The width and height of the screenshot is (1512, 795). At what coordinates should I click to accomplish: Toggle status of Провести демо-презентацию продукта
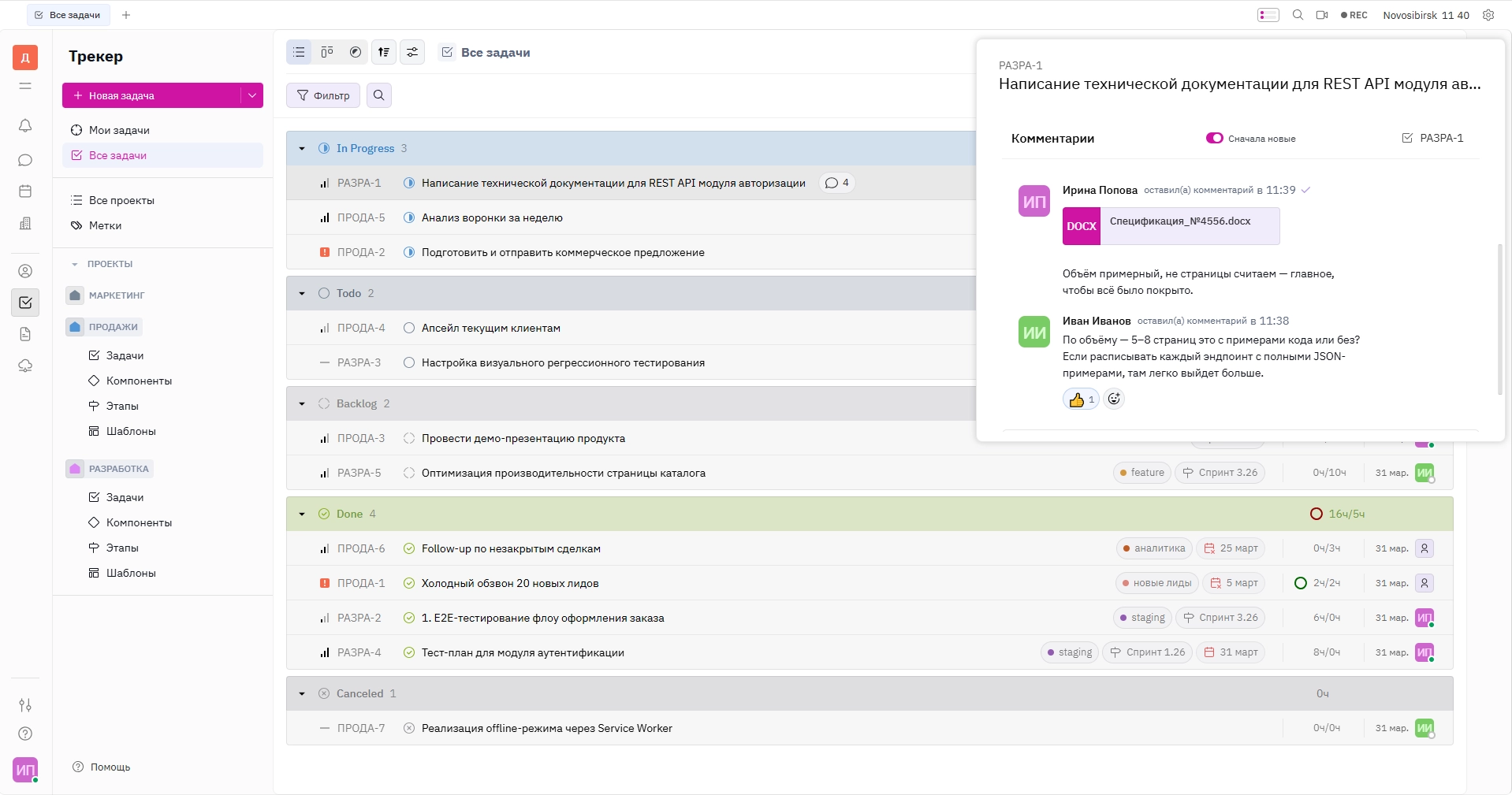click(x=409, y=438)
